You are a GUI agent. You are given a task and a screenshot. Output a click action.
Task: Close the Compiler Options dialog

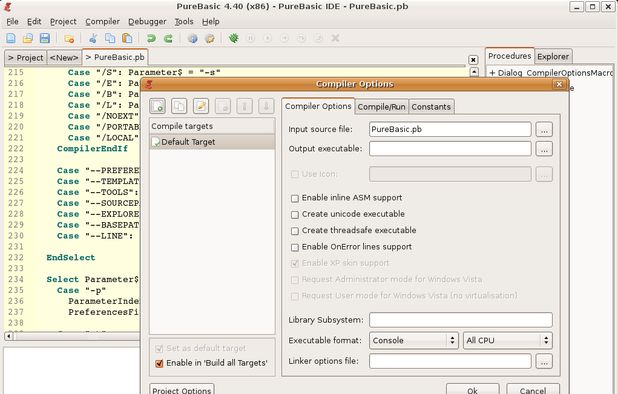(559, 84)
